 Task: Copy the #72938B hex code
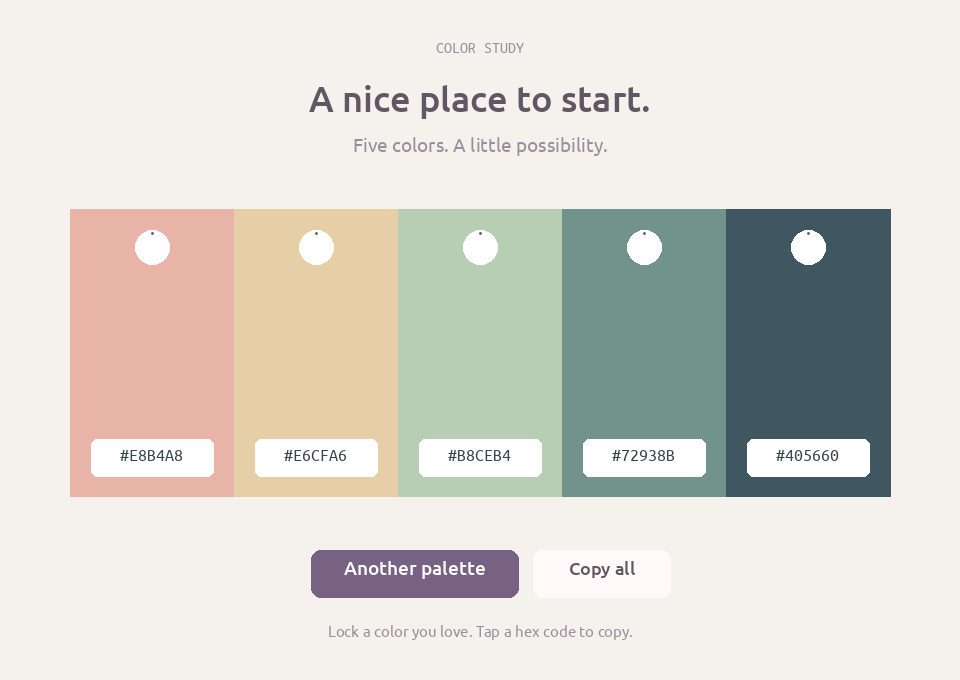pos(645,457)
